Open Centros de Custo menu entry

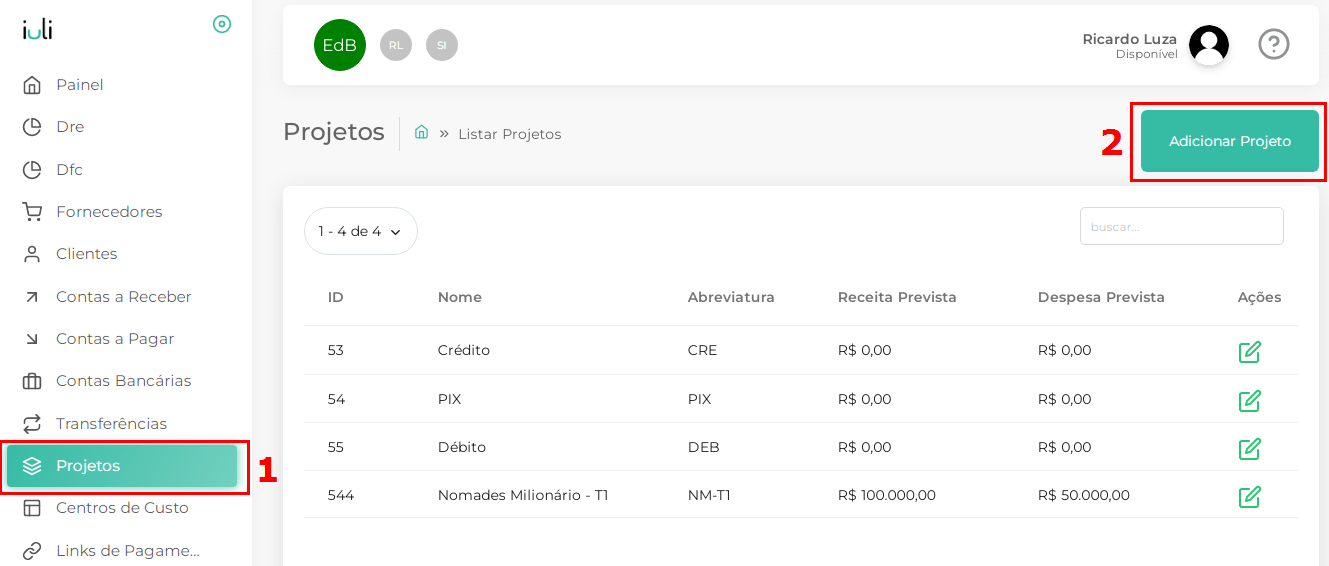tap(122, 508)
